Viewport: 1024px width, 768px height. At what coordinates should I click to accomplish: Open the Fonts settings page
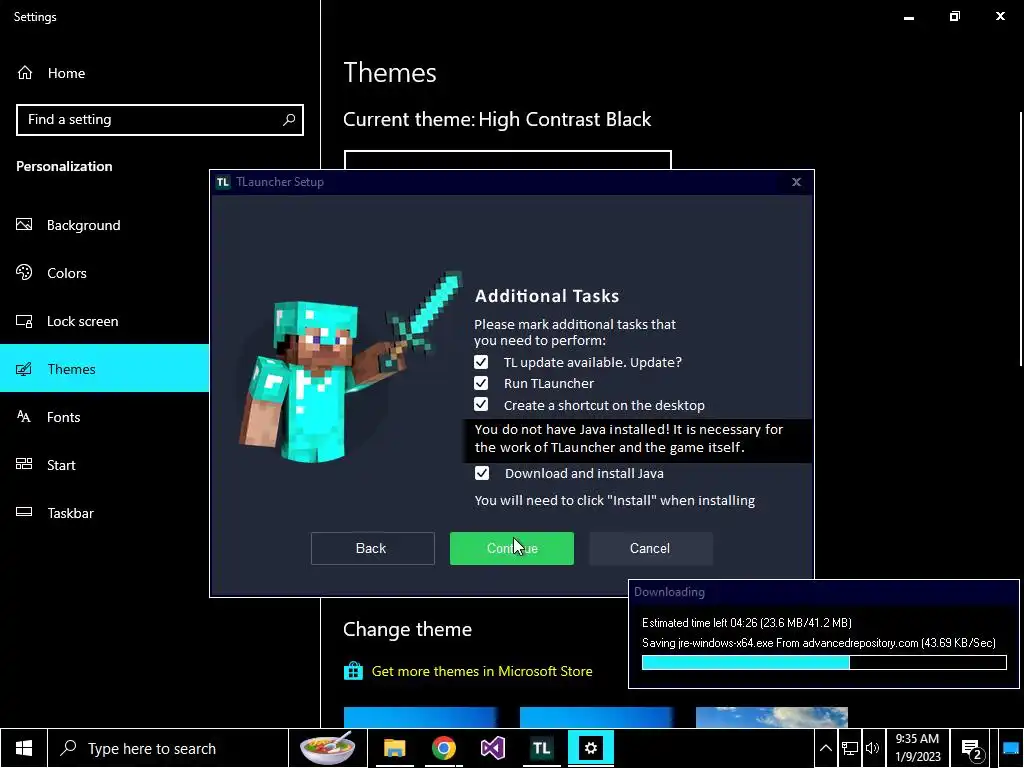tap(104, 417)
